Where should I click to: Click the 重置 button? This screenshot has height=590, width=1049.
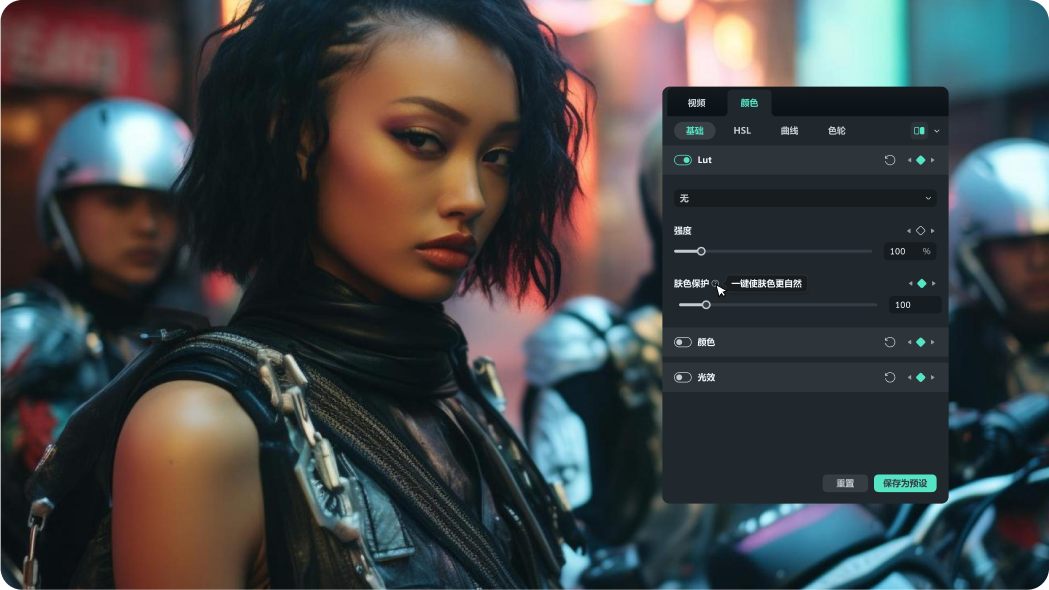(845, 483)
